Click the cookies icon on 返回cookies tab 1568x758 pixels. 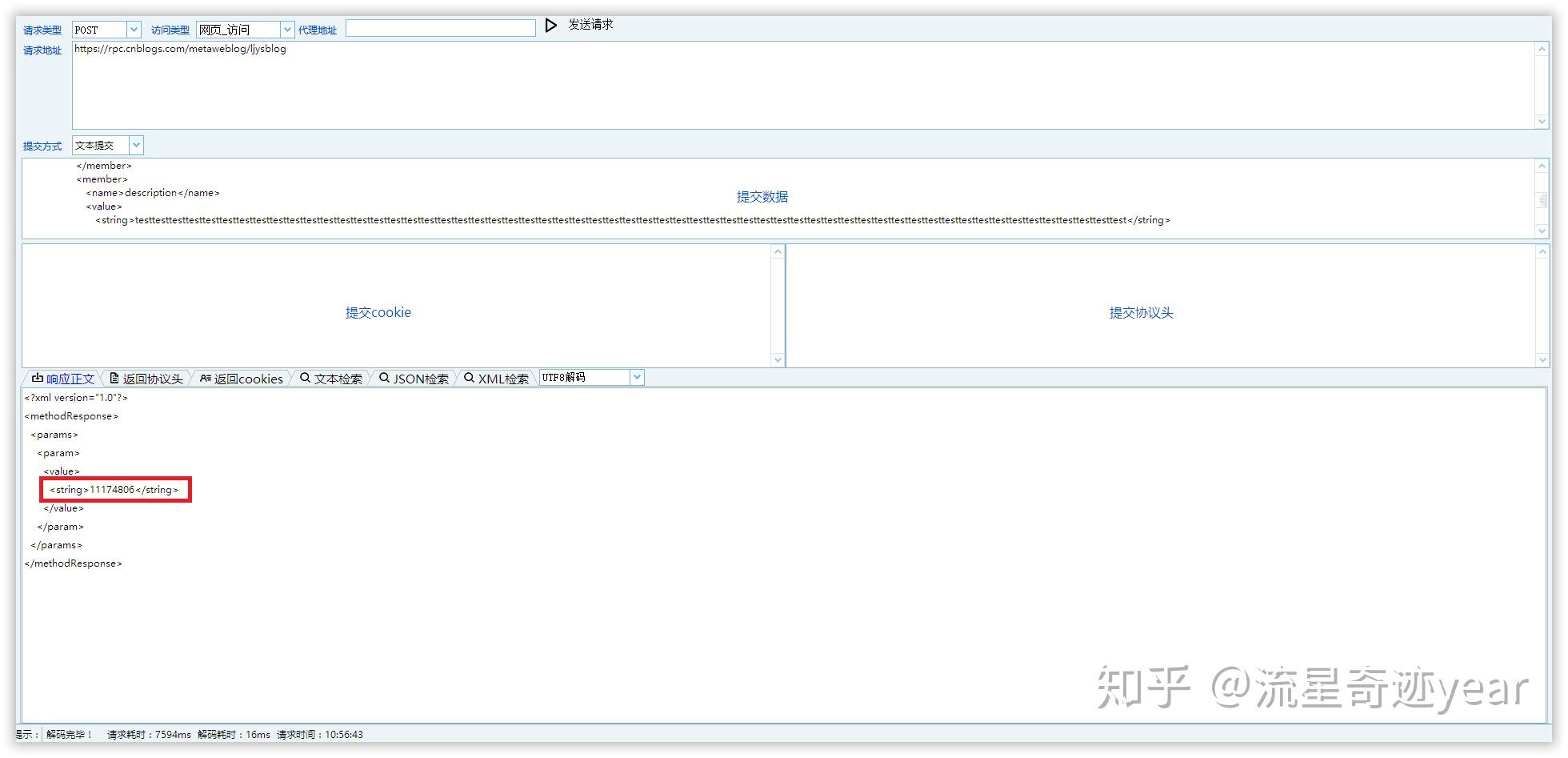[x=206, y=377]
